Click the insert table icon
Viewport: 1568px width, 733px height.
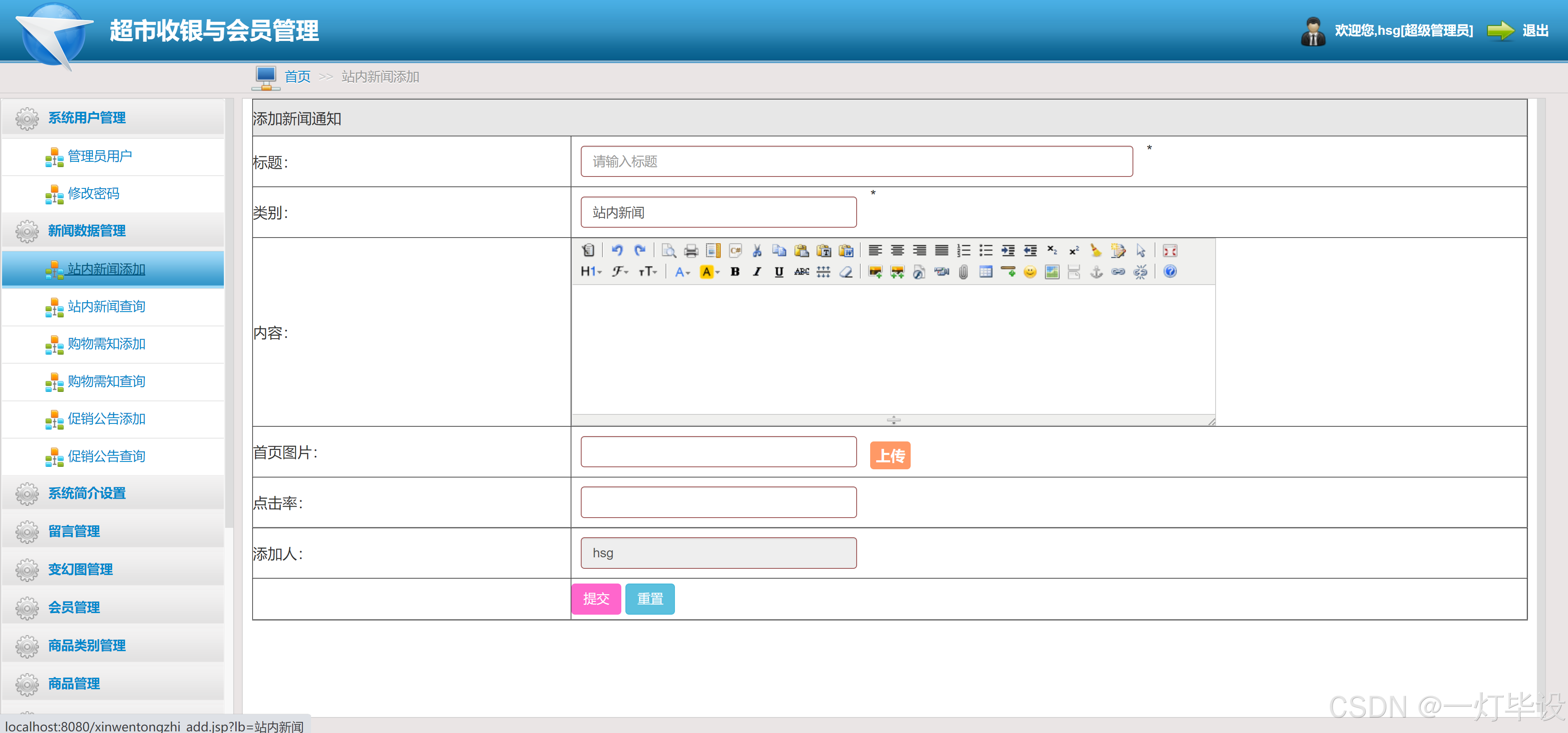coord(986,271)
